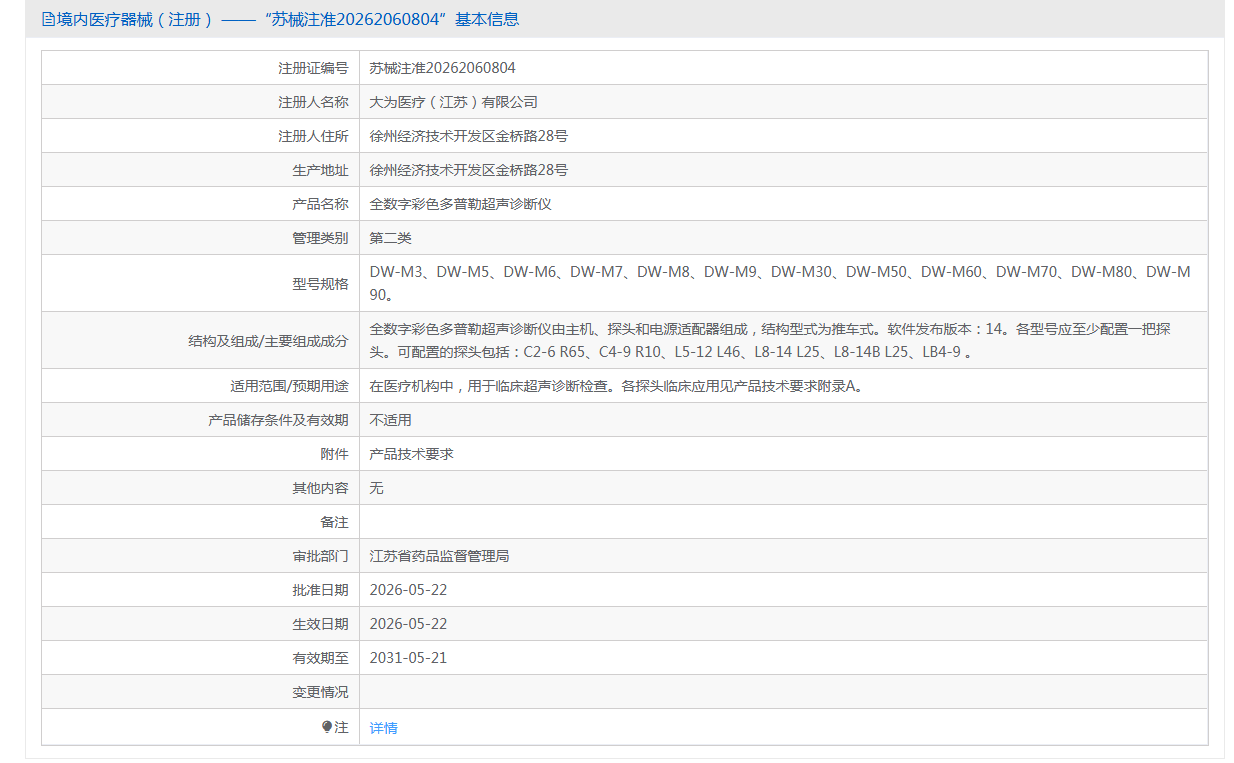The image size is (1234, 763).
Task: Click the 生效日期 value 2026-05-22
Action: [409, 624]
